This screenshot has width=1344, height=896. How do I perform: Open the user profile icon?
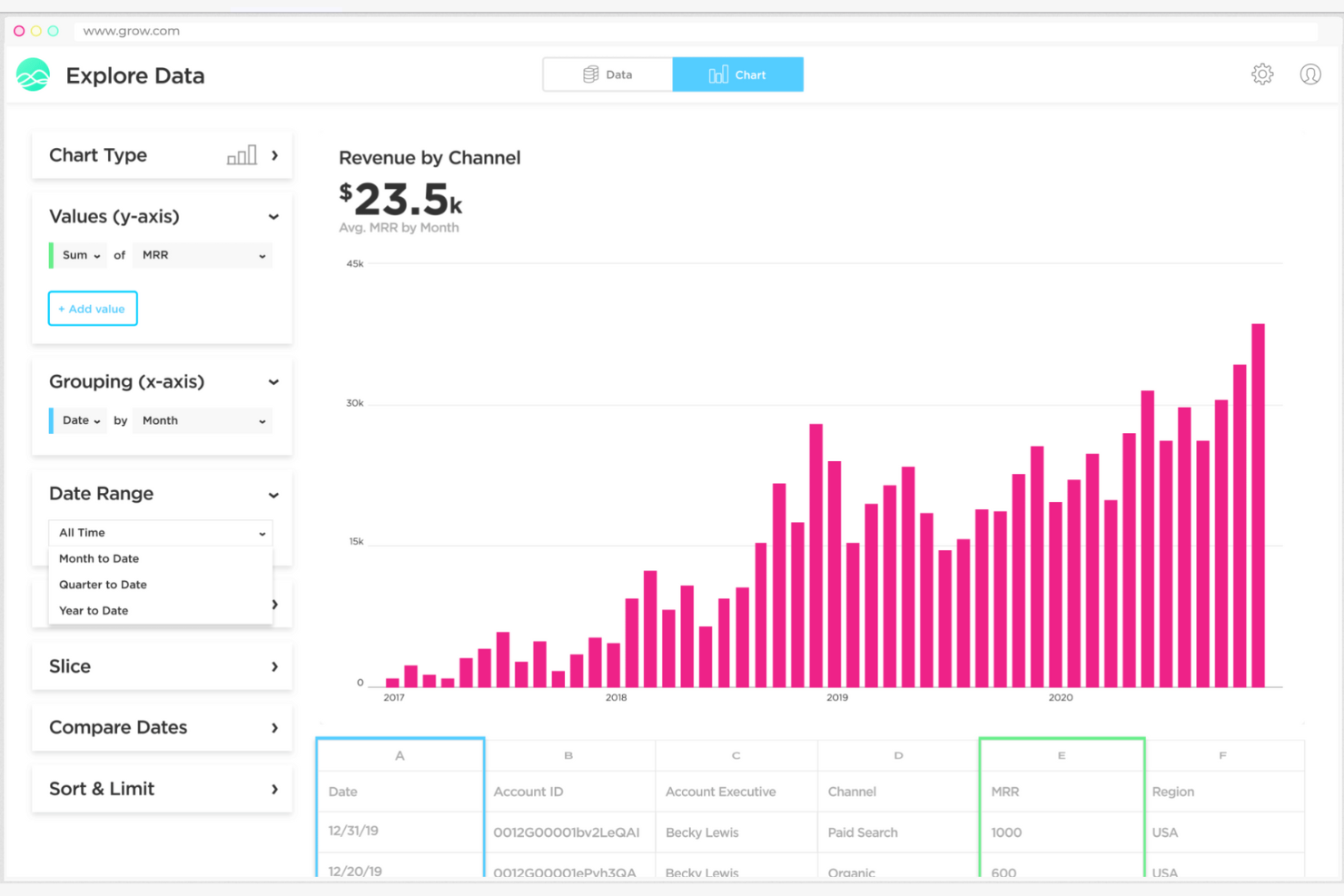[x=1310, y=74]
